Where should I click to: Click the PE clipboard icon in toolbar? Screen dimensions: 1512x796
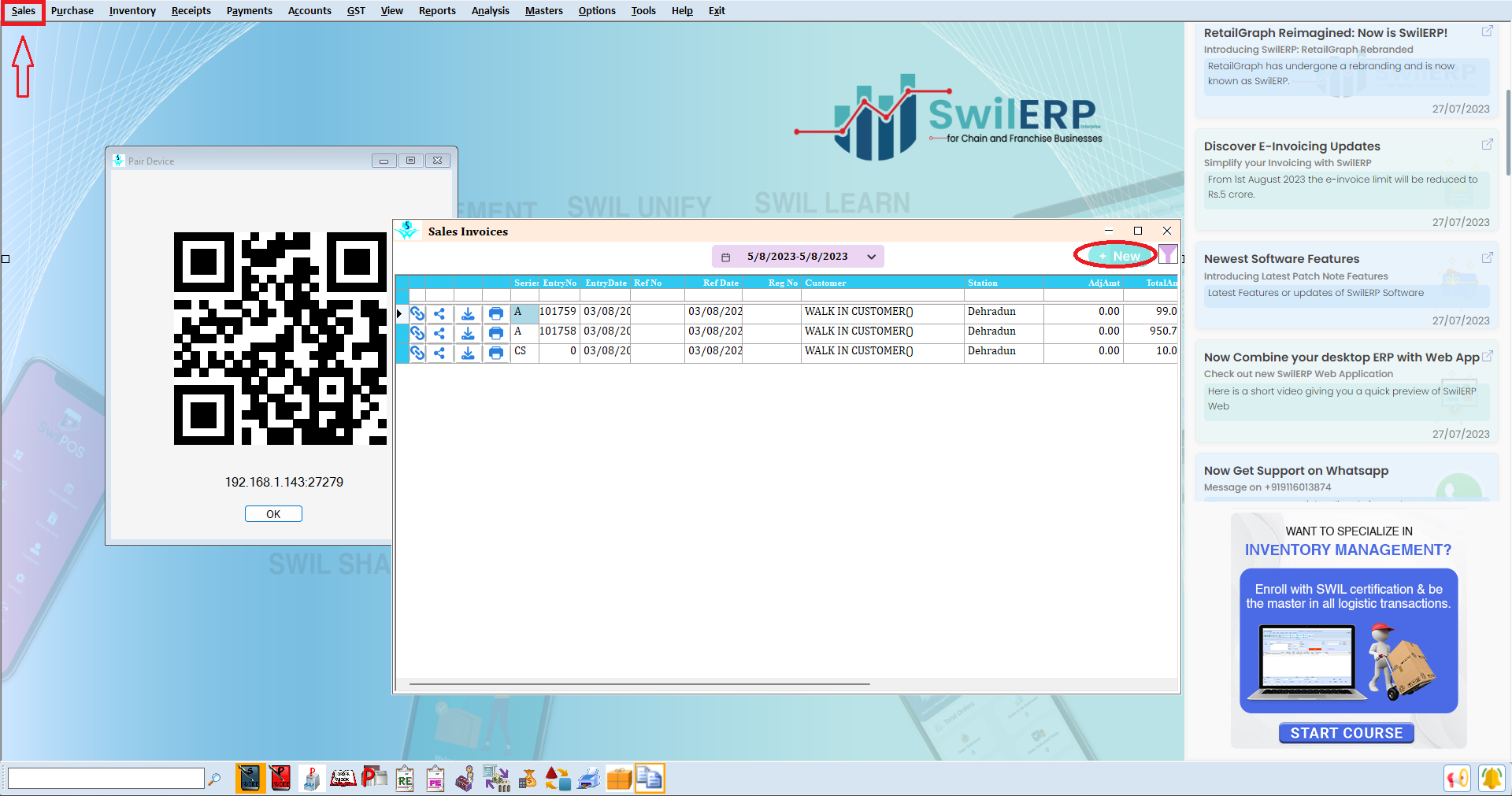[x=435, y=778]
